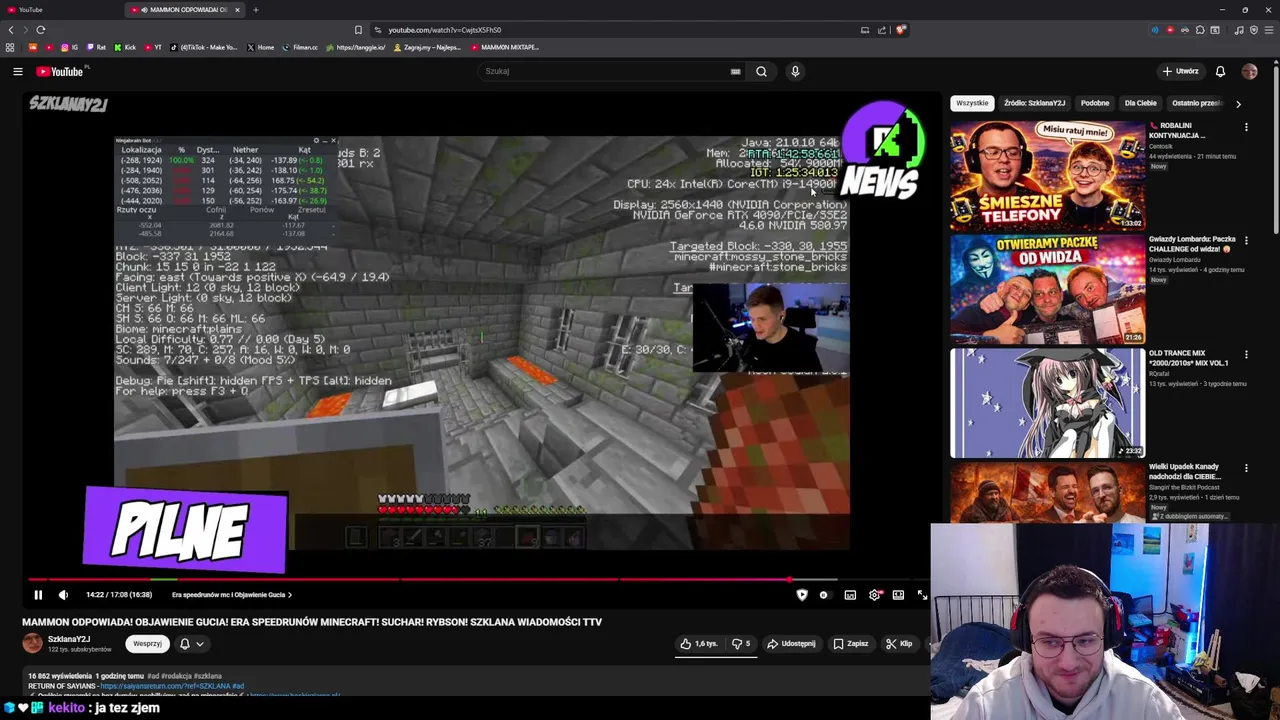Pause the video playback
The image size is (1280, 720).
click(x=38, y=595)
